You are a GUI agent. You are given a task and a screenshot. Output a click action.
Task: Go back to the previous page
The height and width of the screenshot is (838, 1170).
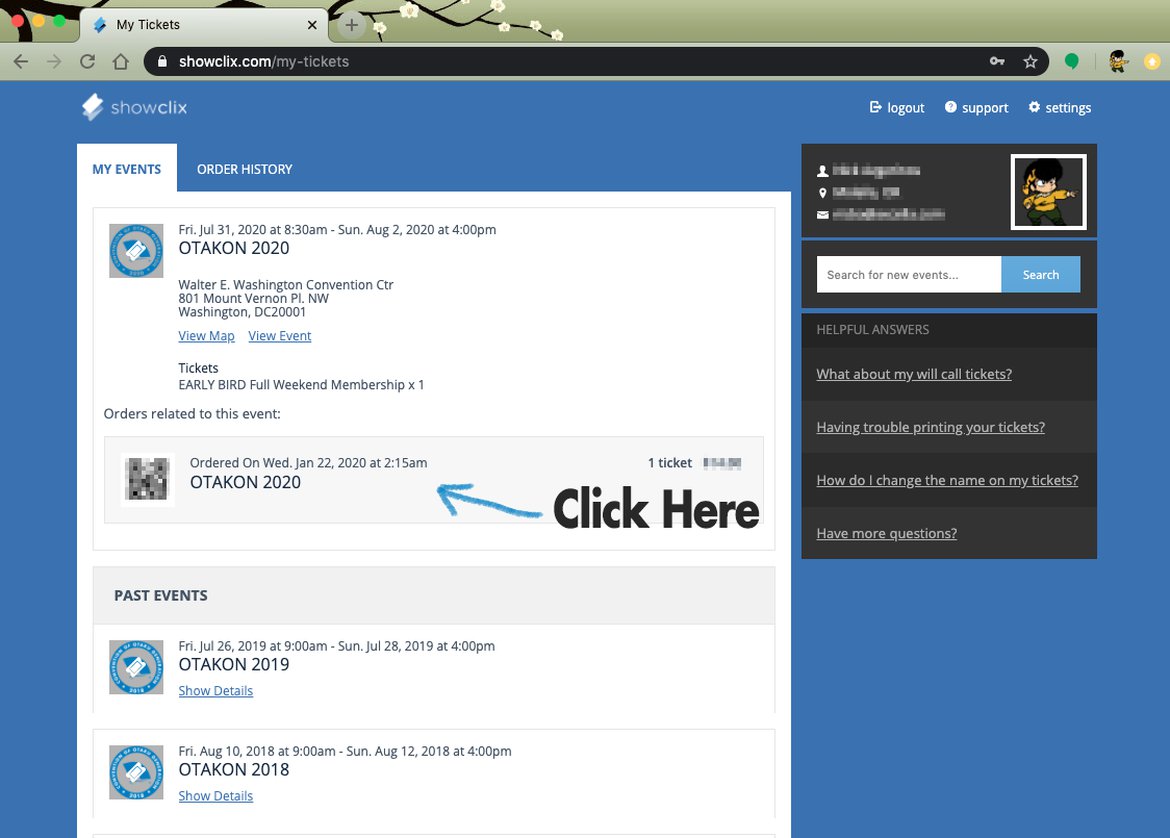coord(21,61)
